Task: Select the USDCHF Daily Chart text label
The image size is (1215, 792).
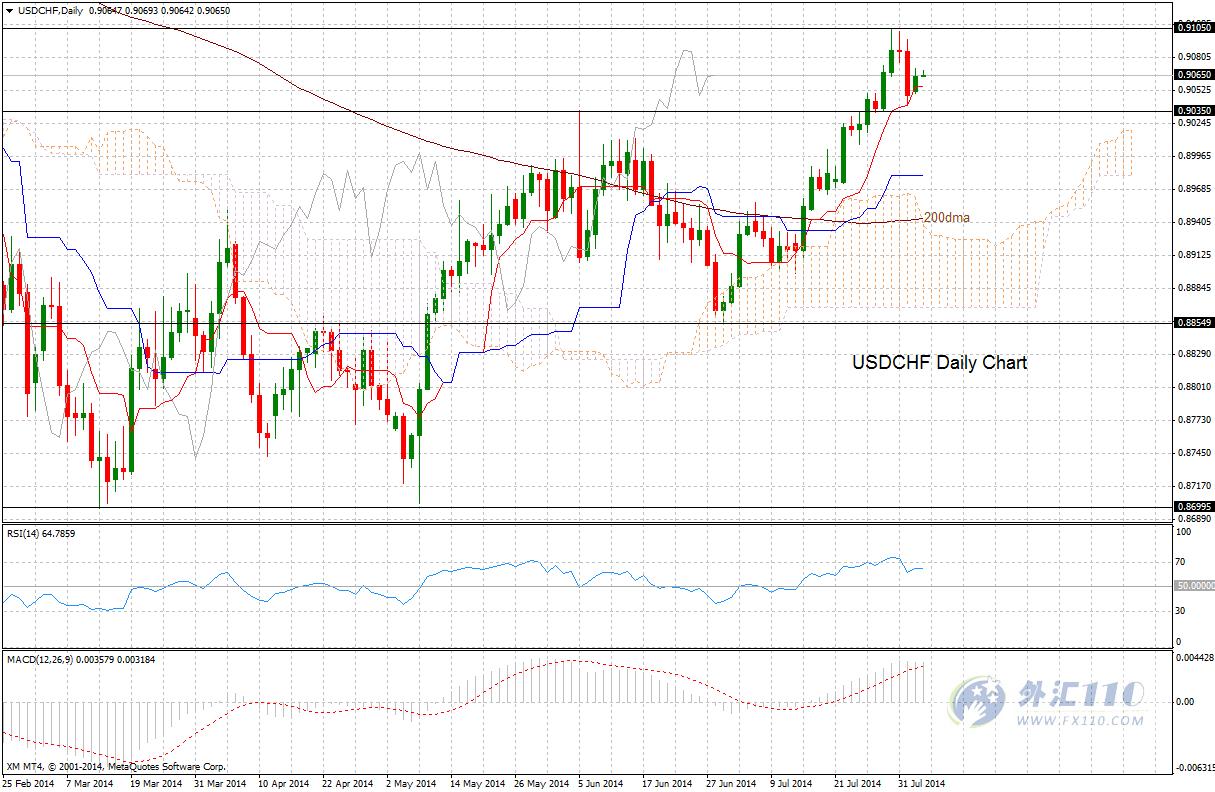Action: tap(938, 363)
